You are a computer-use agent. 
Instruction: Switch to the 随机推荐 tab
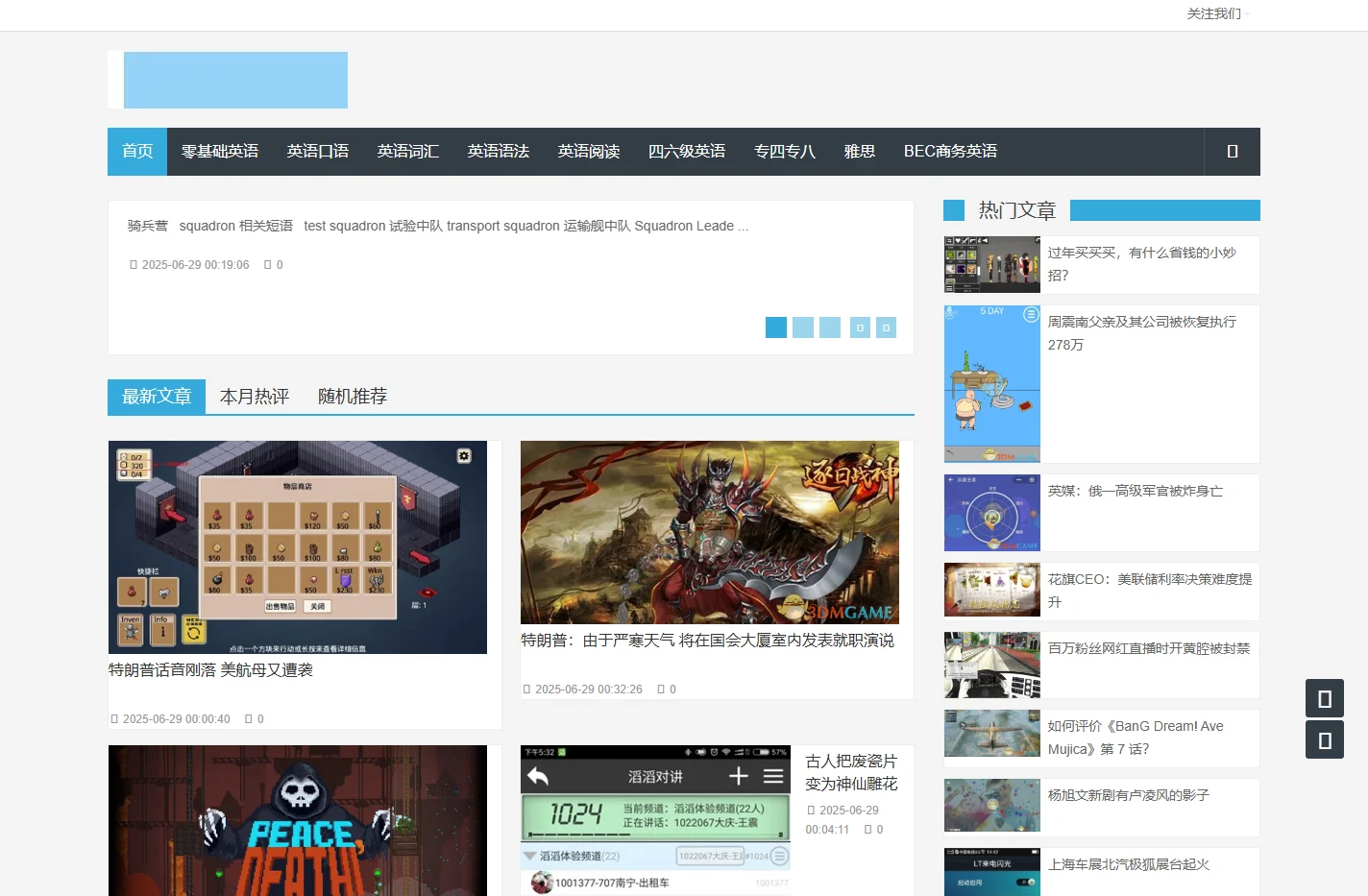point(353,397)
